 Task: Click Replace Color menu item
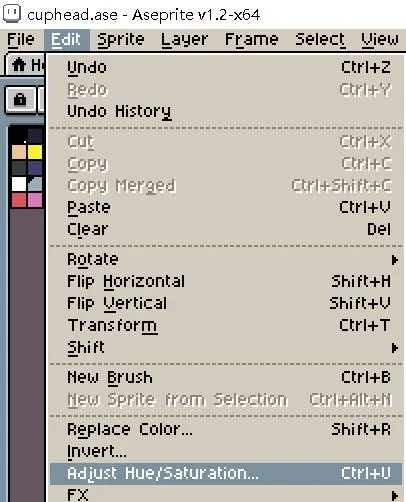point(226,429)
